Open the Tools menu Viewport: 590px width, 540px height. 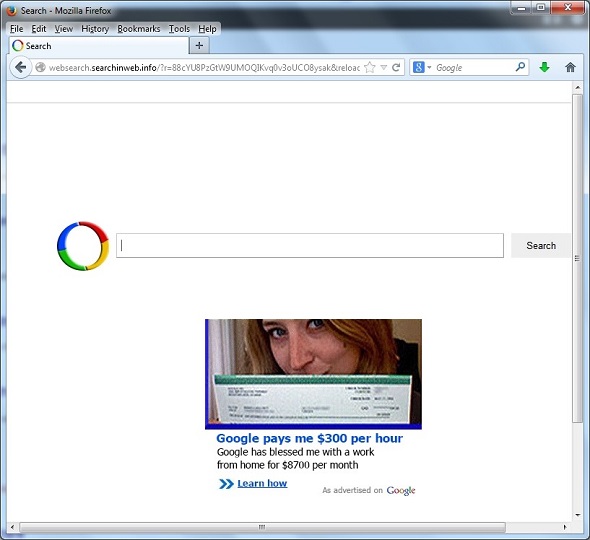point(179,29)
